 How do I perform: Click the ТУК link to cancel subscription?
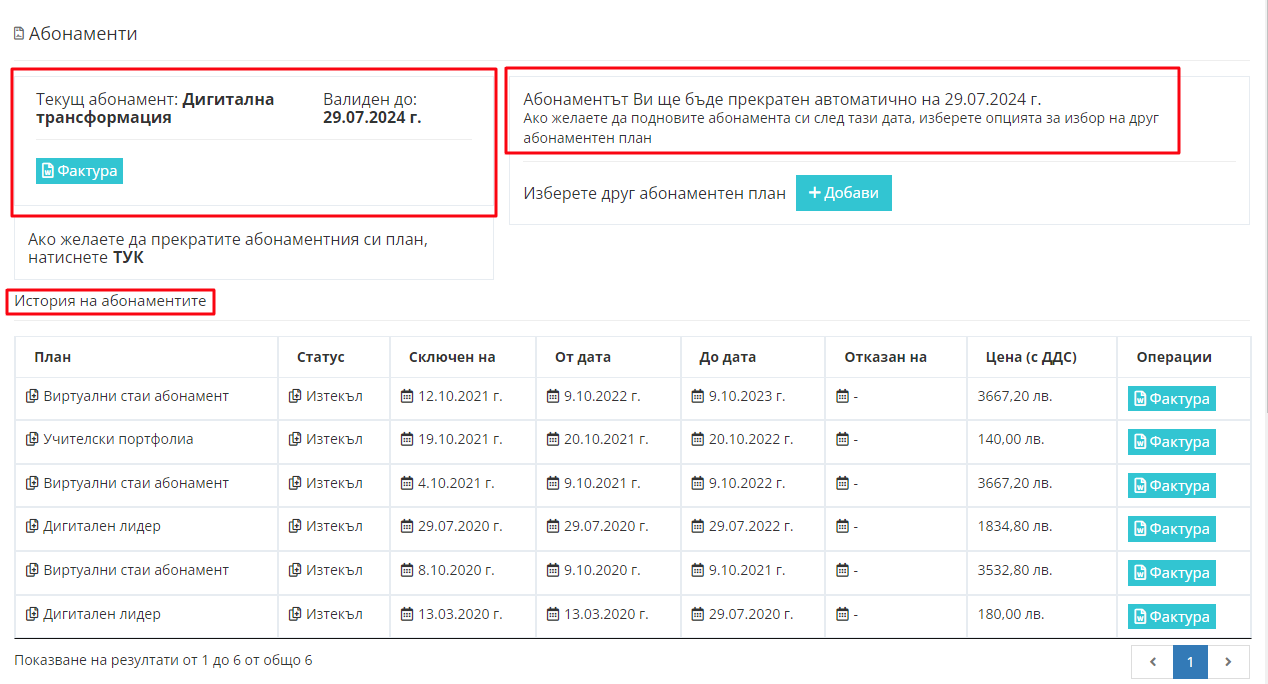(x=128, y=258)
